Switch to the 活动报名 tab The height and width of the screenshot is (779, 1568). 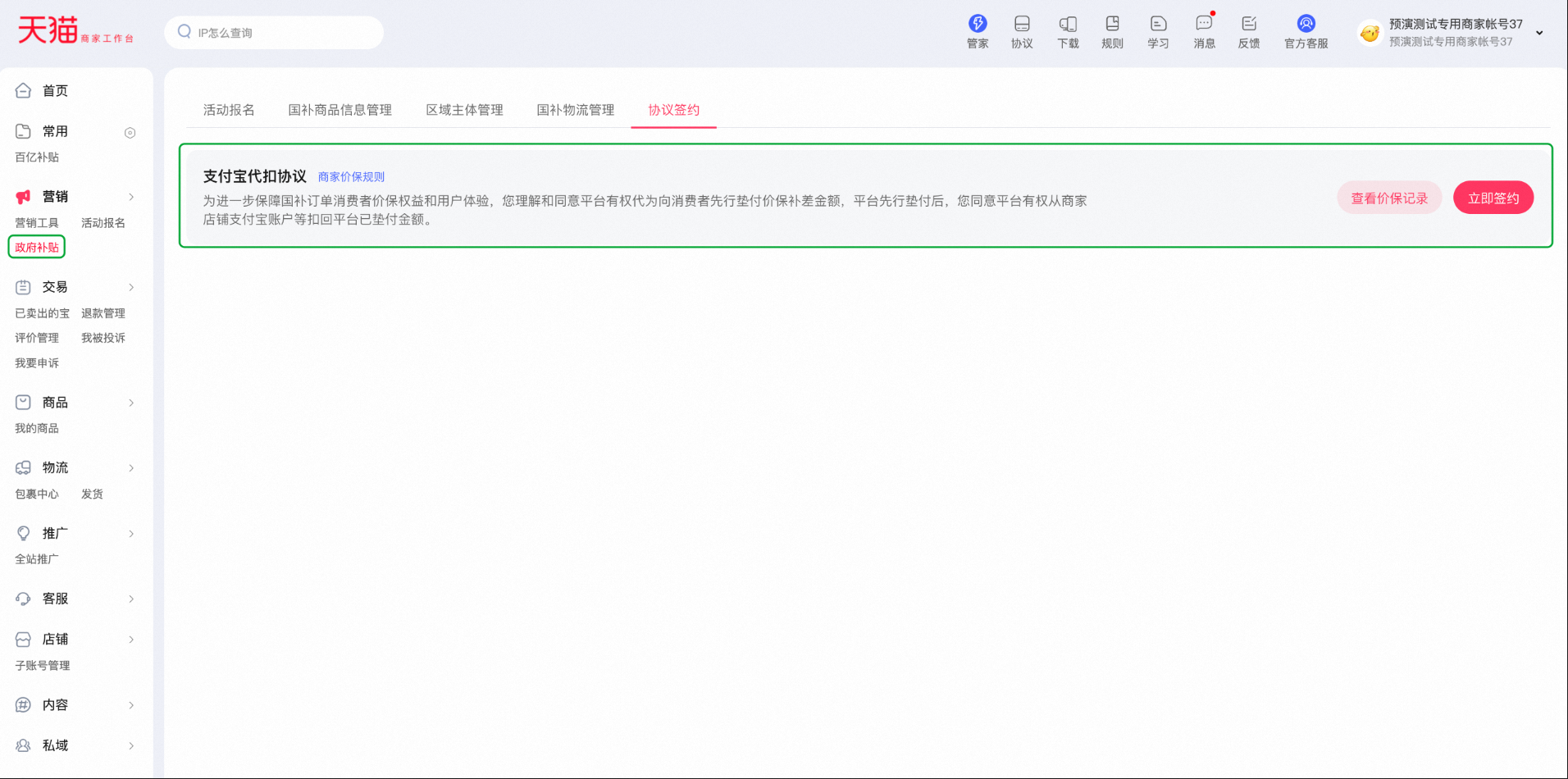pyautogui.click(x=229, y=110)
